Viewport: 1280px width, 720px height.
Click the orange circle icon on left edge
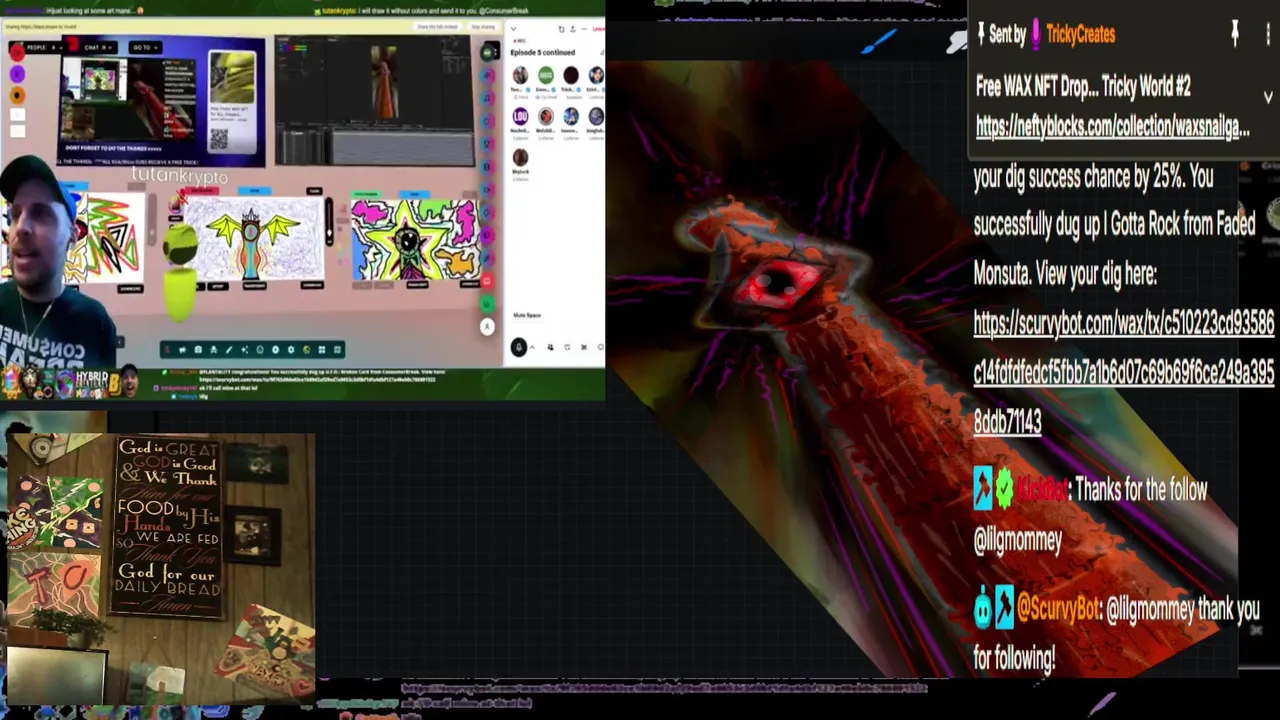[18, 95]
